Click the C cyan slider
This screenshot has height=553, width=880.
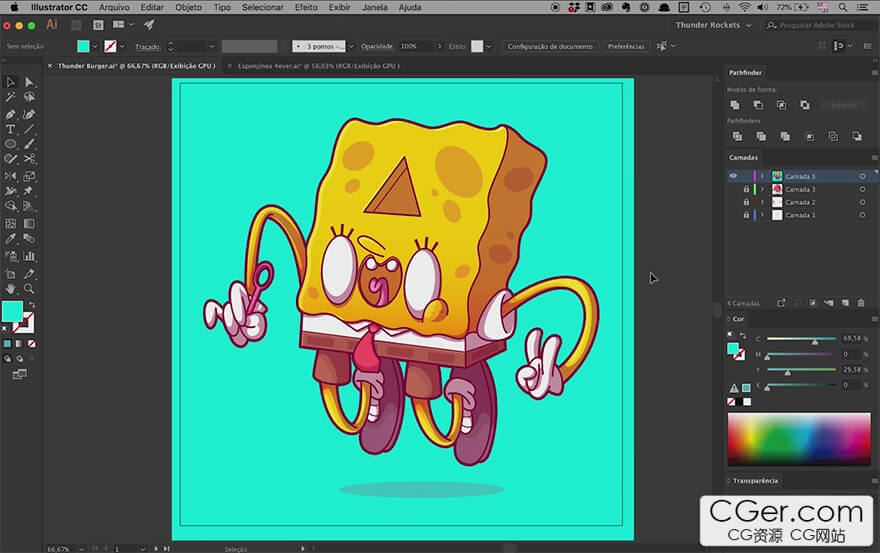(801, 339)
